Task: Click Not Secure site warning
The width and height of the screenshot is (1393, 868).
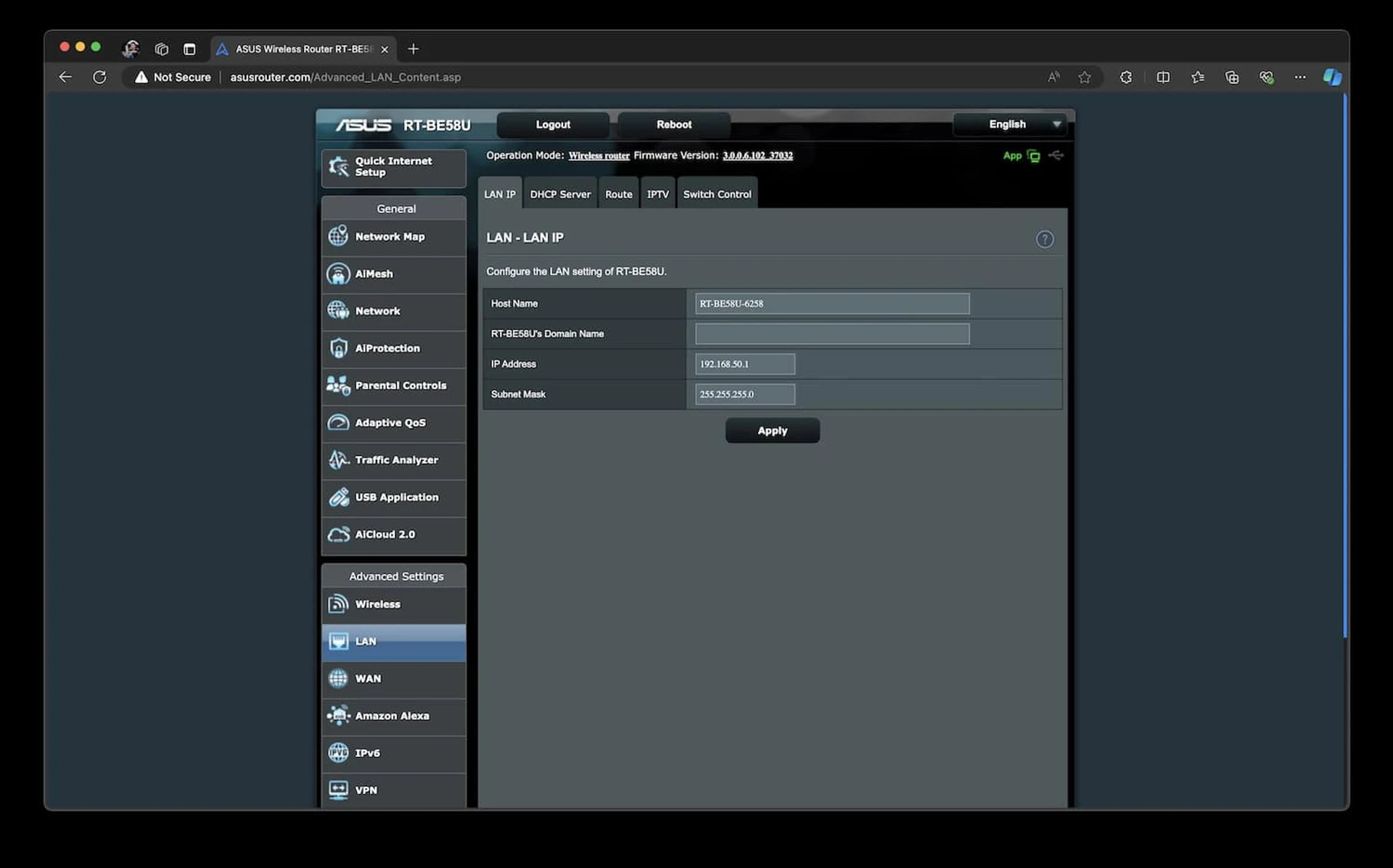Action: (173, 77)
